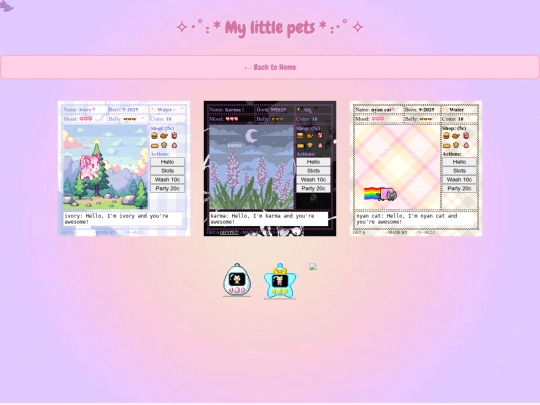This screenshot has width=540, height=405.
Task: Buy the roast chicken in ivory's shop
Action: [x=164, y=136]
